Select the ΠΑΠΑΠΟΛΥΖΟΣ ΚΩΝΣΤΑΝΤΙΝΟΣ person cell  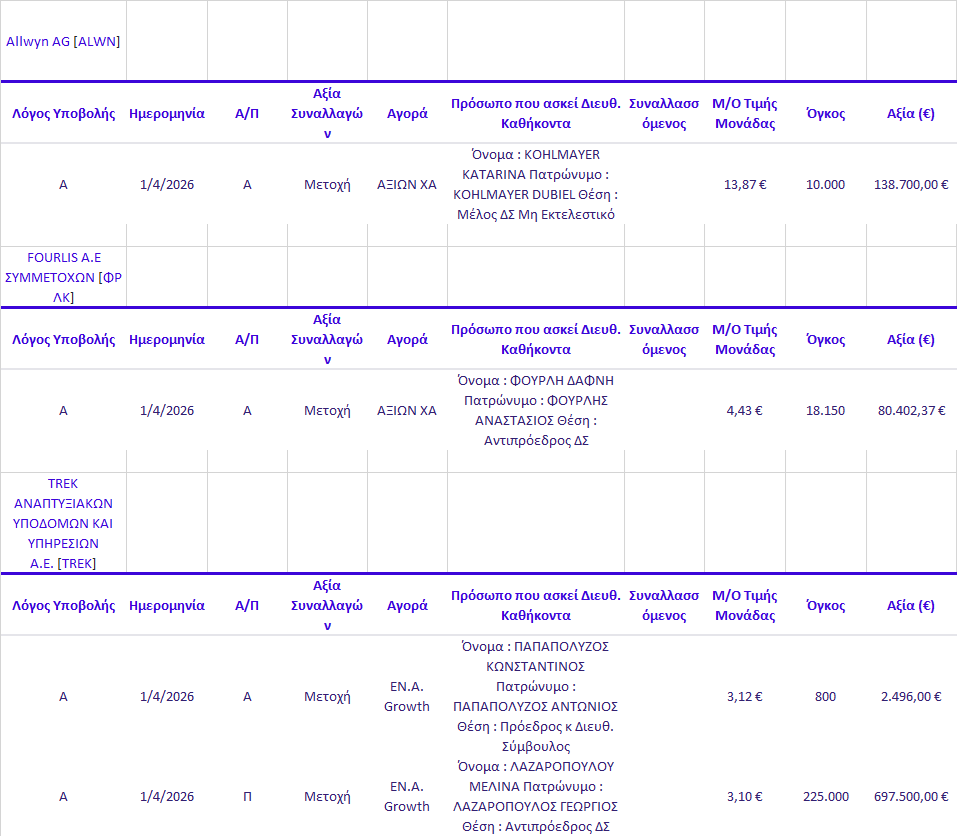[x=535, y=696]
